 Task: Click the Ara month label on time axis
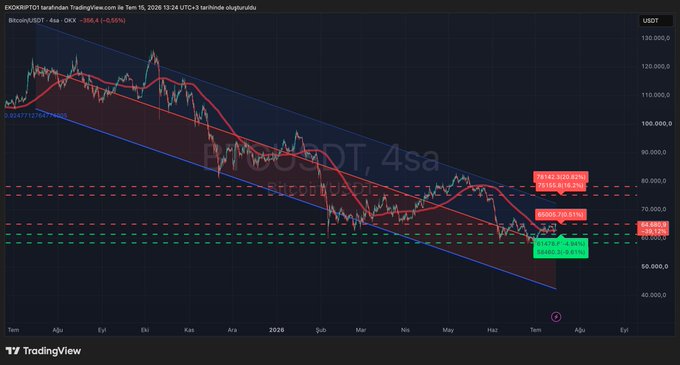coord(232,330)
